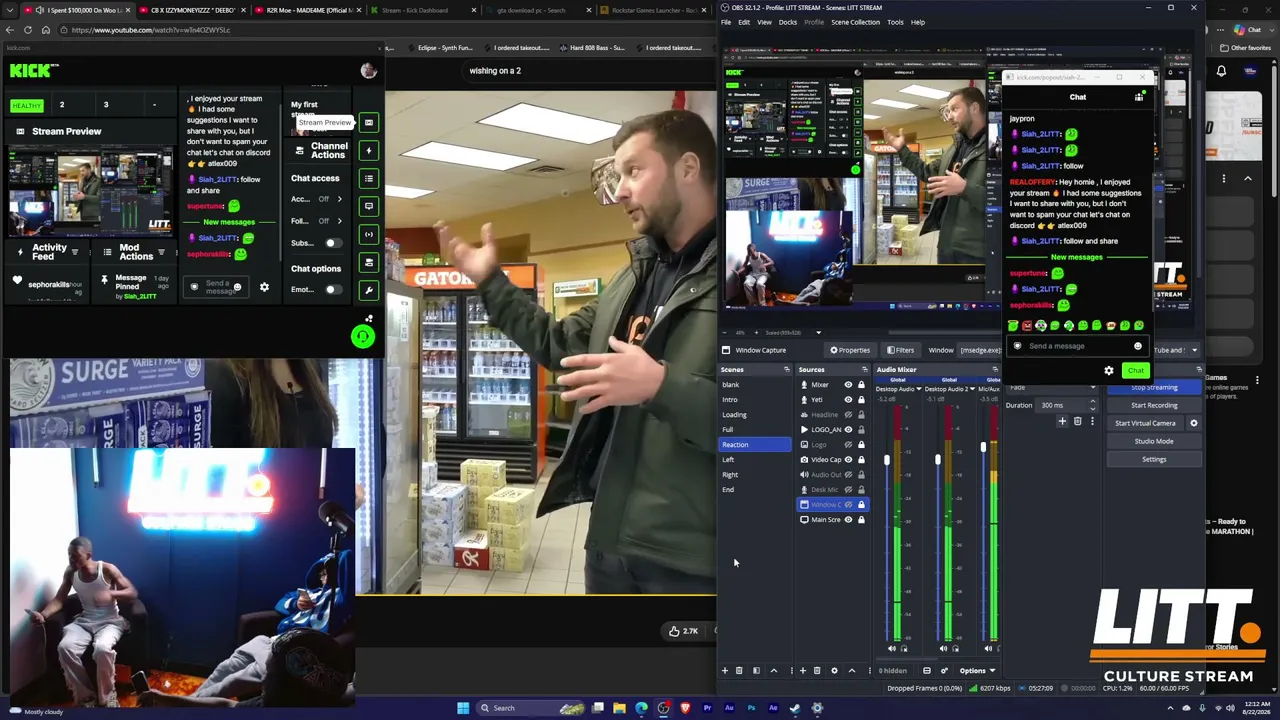
Task: Launch Premiere Pro from the taskbar
Action: [707, 708]
